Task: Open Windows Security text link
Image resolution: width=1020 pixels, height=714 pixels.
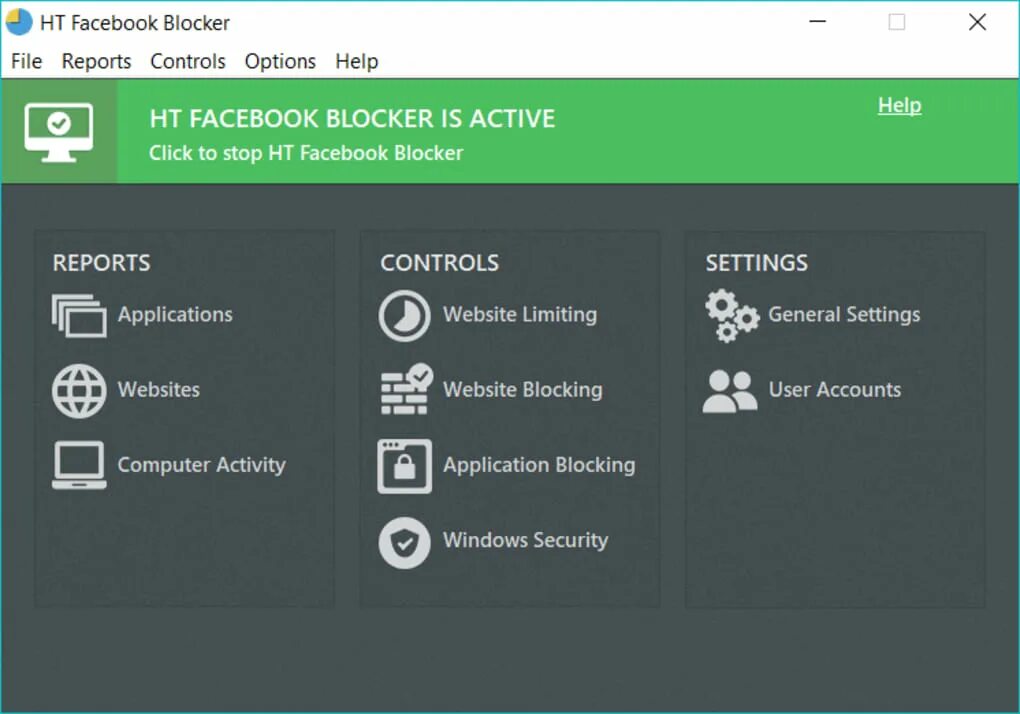Action: coord(526,540)
